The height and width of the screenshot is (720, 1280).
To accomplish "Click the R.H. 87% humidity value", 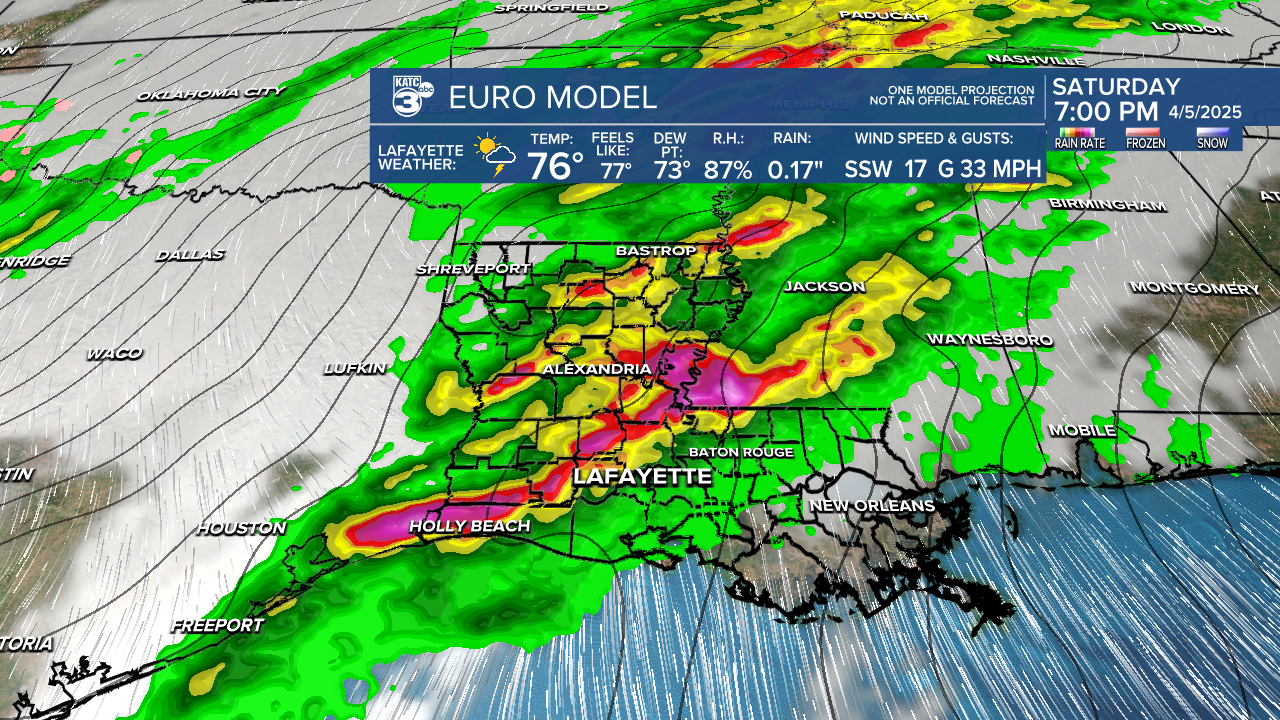I will pyautogui.click(x=727, y=170).
